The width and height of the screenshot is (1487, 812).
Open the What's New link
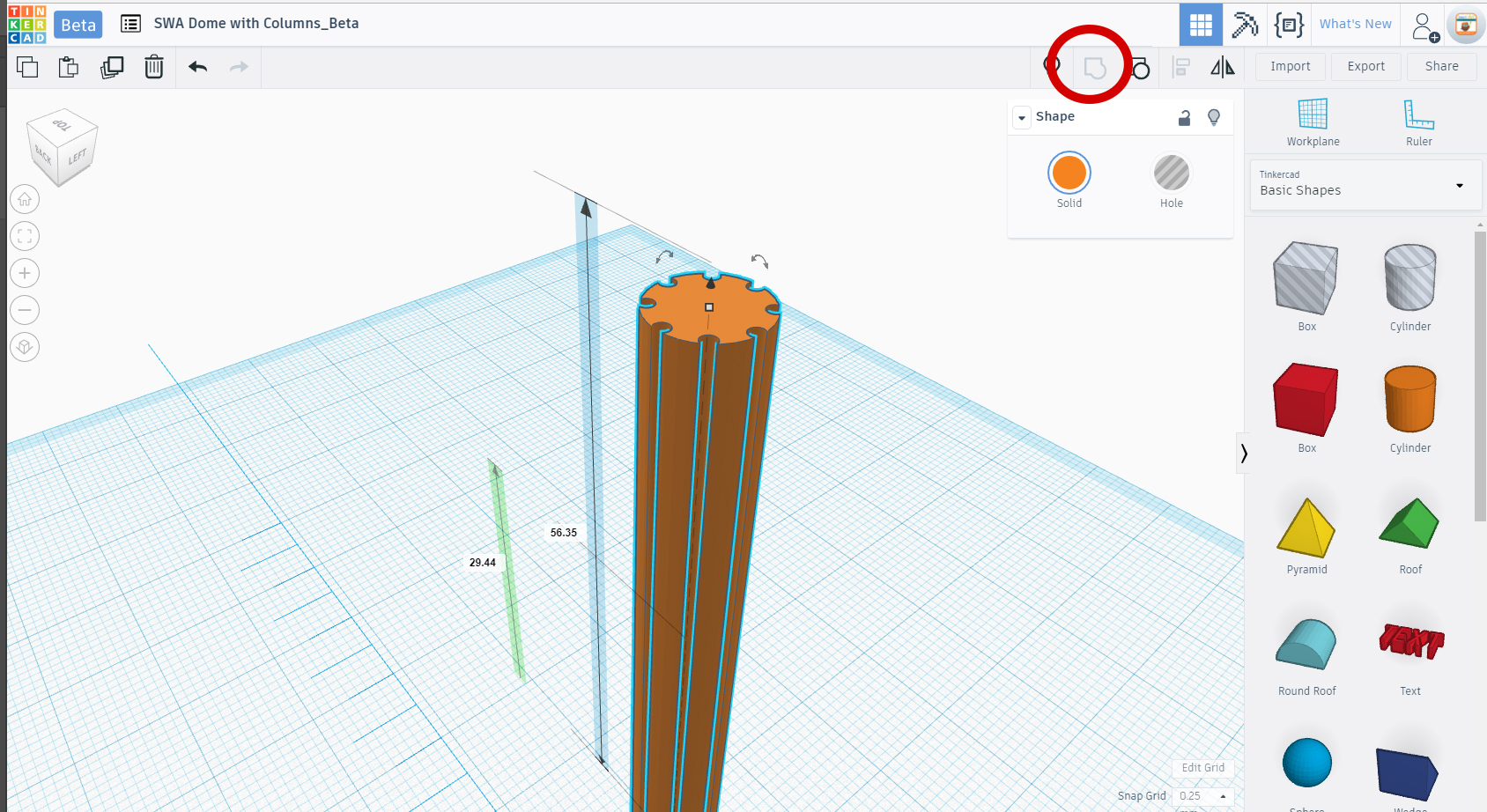pos(1355,25)
